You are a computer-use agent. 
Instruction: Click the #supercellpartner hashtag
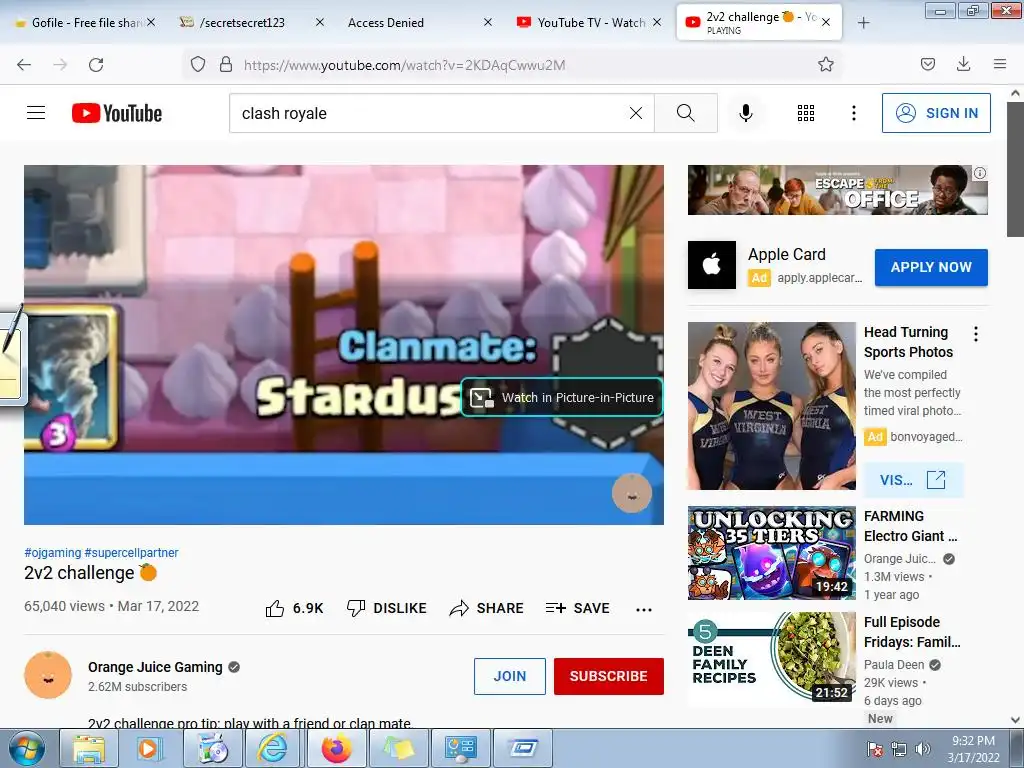click(131, 552)
